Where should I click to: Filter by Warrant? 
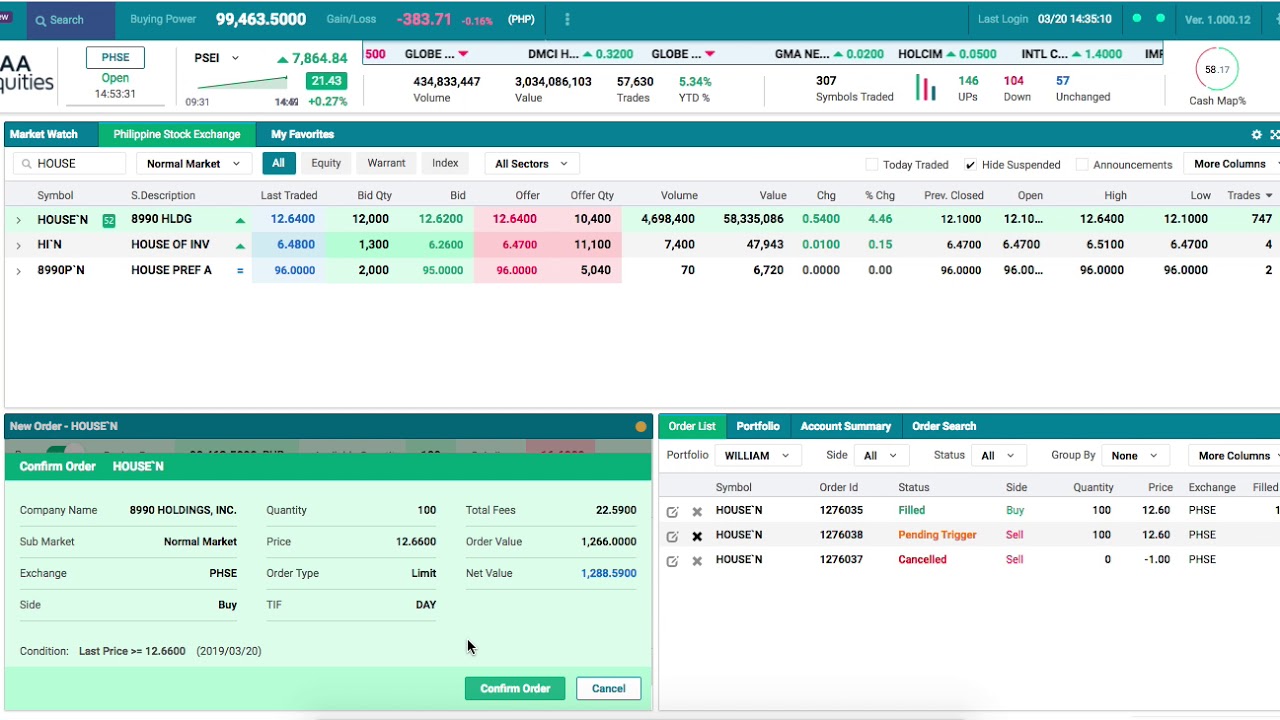pyautogui.click(x=386, y=163)
